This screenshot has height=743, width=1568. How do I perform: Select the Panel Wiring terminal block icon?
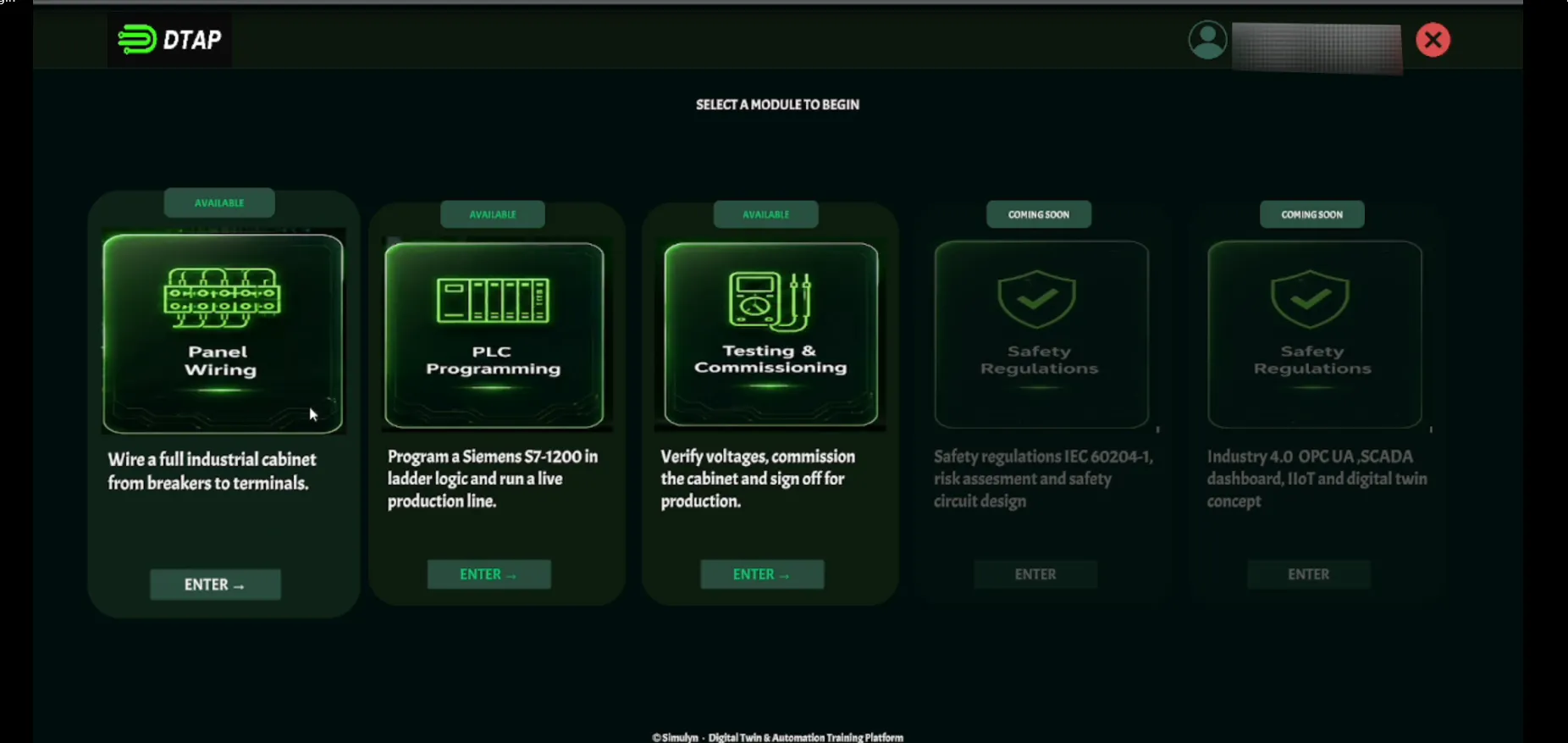coord(222,297)
